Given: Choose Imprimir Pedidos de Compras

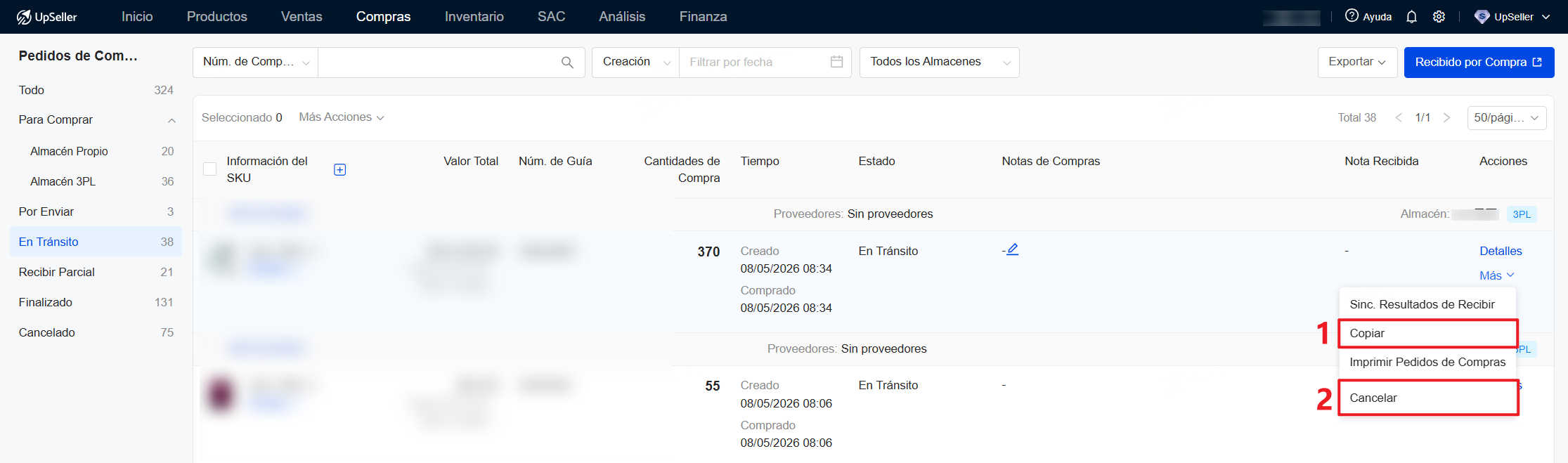Looking at the screenshot, I should [x=1427, y=362].
